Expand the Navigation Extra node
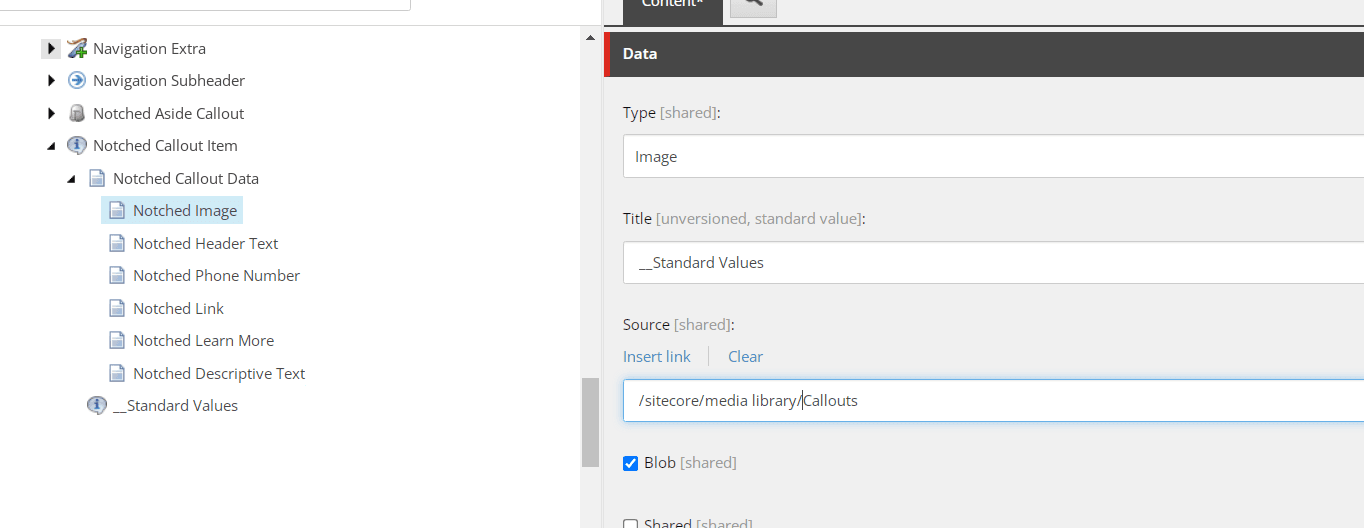The height and width of the screenshot is (528, 1364). (x=51, y=48)
